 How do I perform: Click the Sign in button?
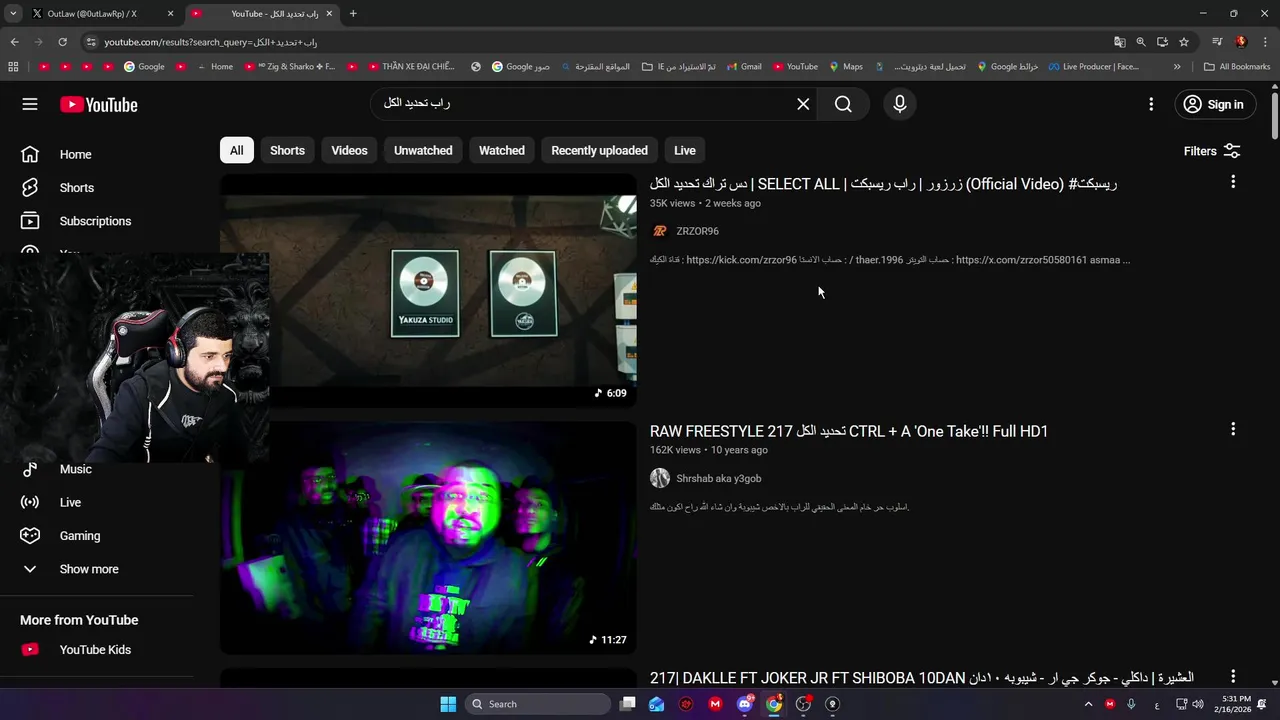coord(1213,104)
